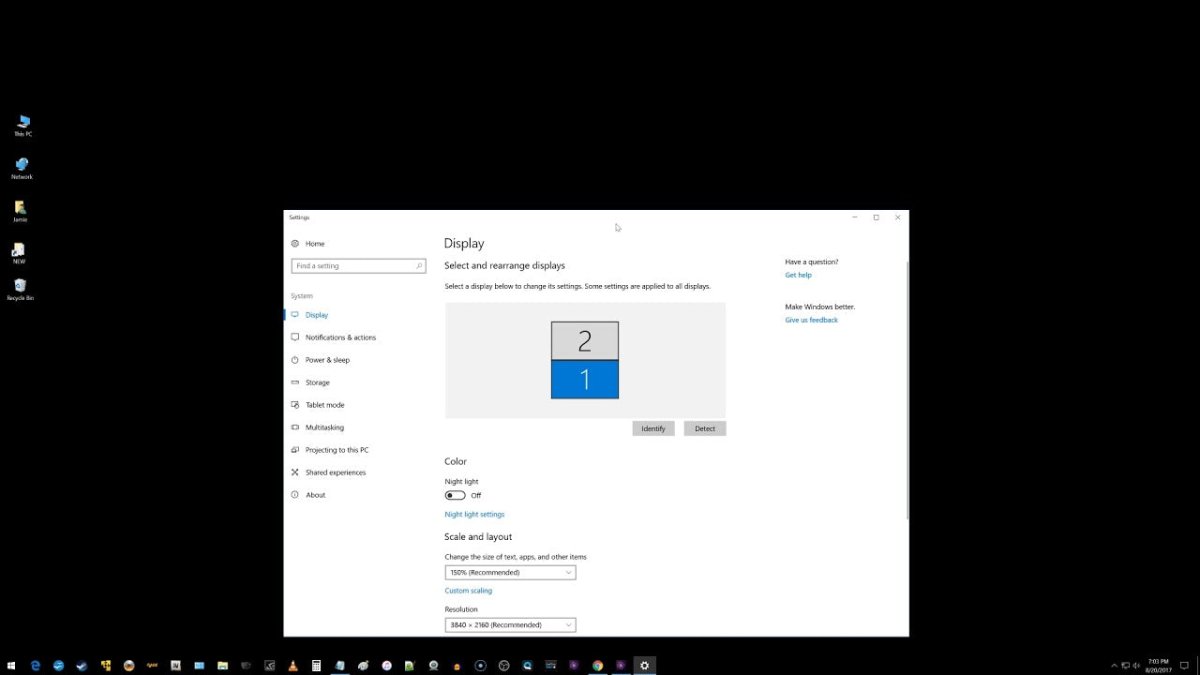Open the Resolution dropdown
Viewport: 1200px width, 675px height.
click(510, 624)
